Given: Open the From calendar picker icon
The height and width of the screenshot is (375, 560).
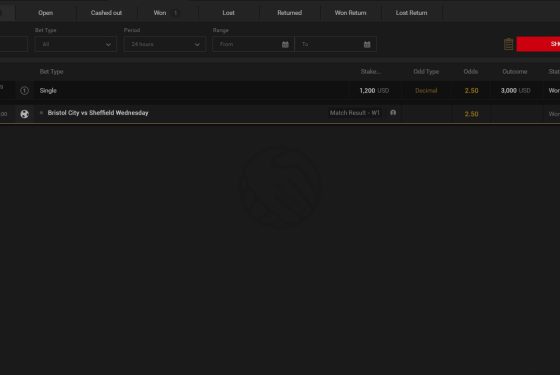Looking at the screenshot, I should (285, 45).
